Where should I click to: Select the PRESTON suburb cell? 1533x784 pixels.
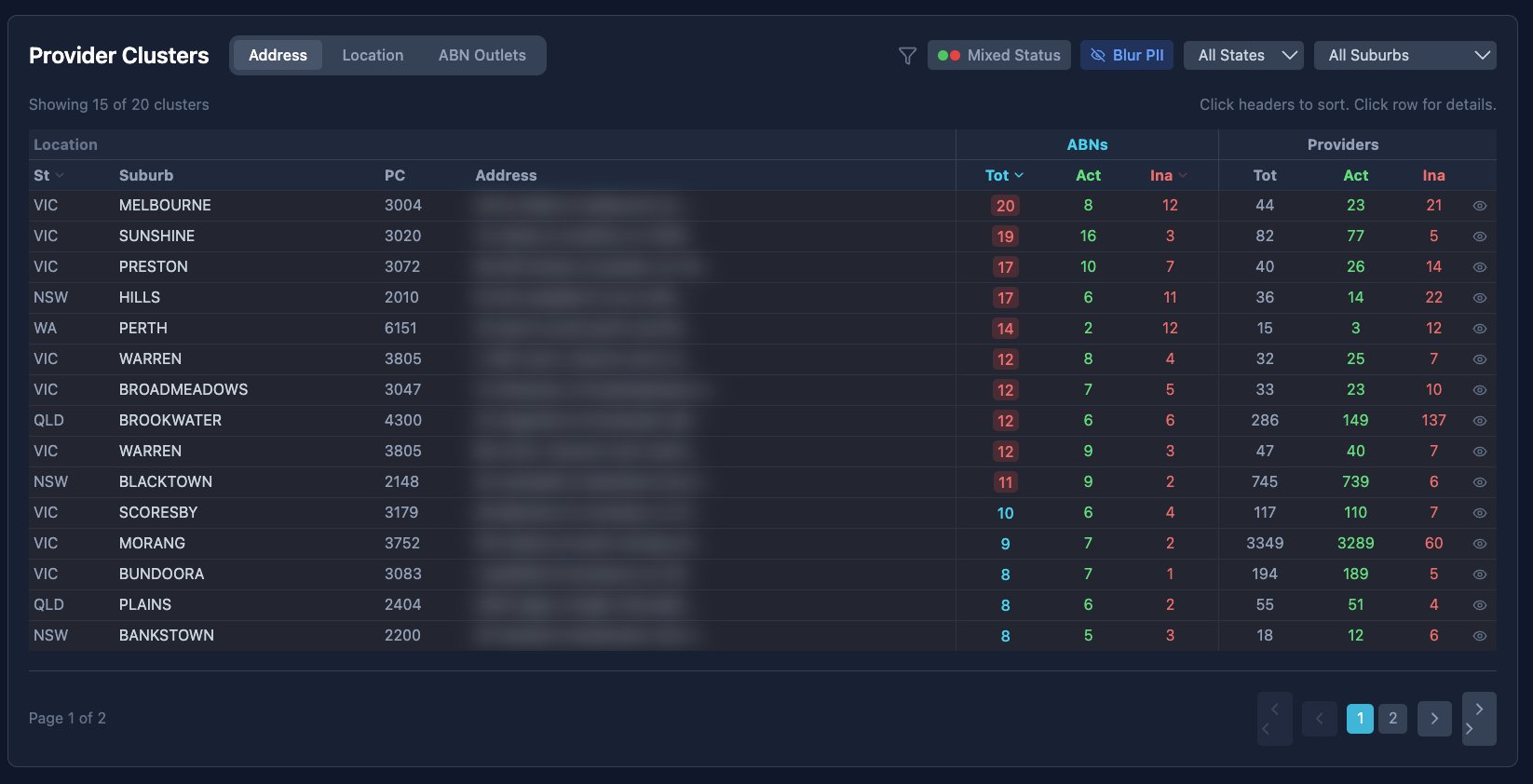154,266
